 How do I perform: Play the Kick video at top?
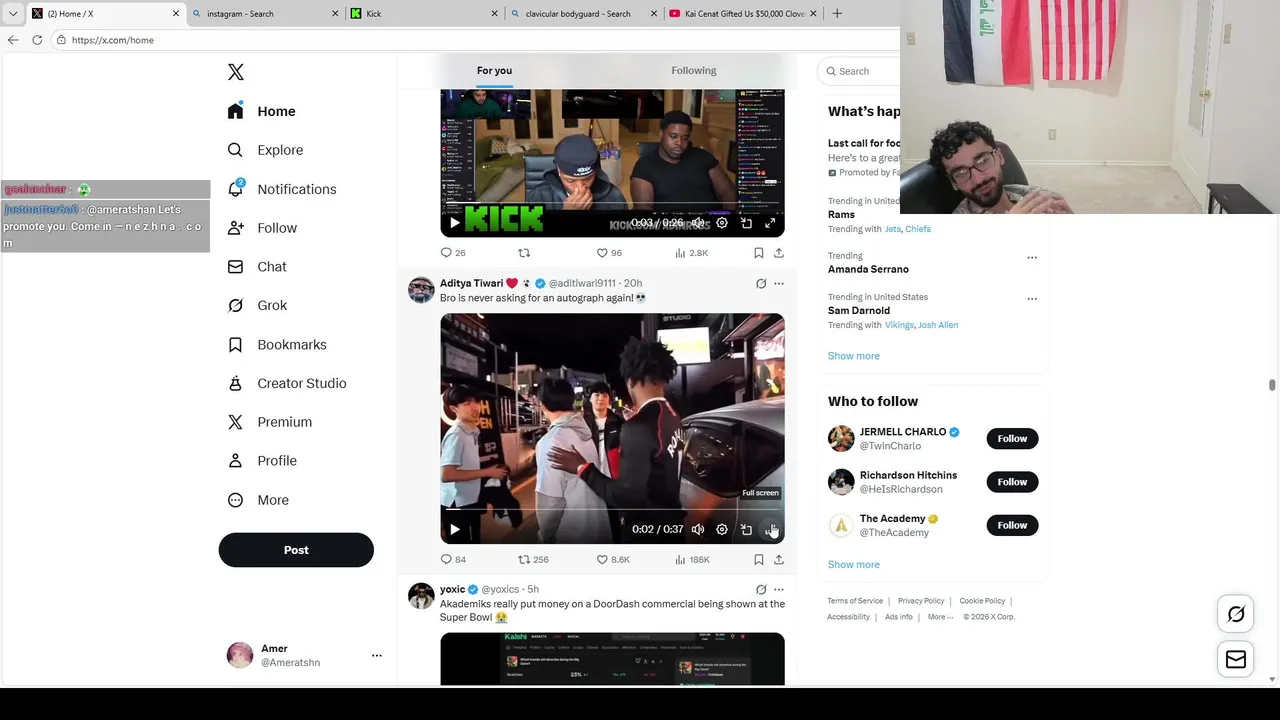[454, 223]
